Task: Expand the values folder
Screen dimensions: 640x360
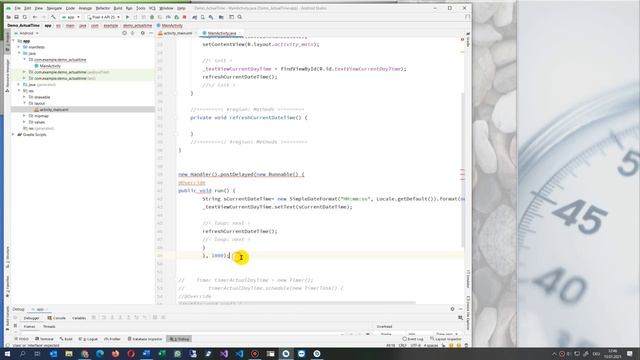Action: (x=24, y=122)
